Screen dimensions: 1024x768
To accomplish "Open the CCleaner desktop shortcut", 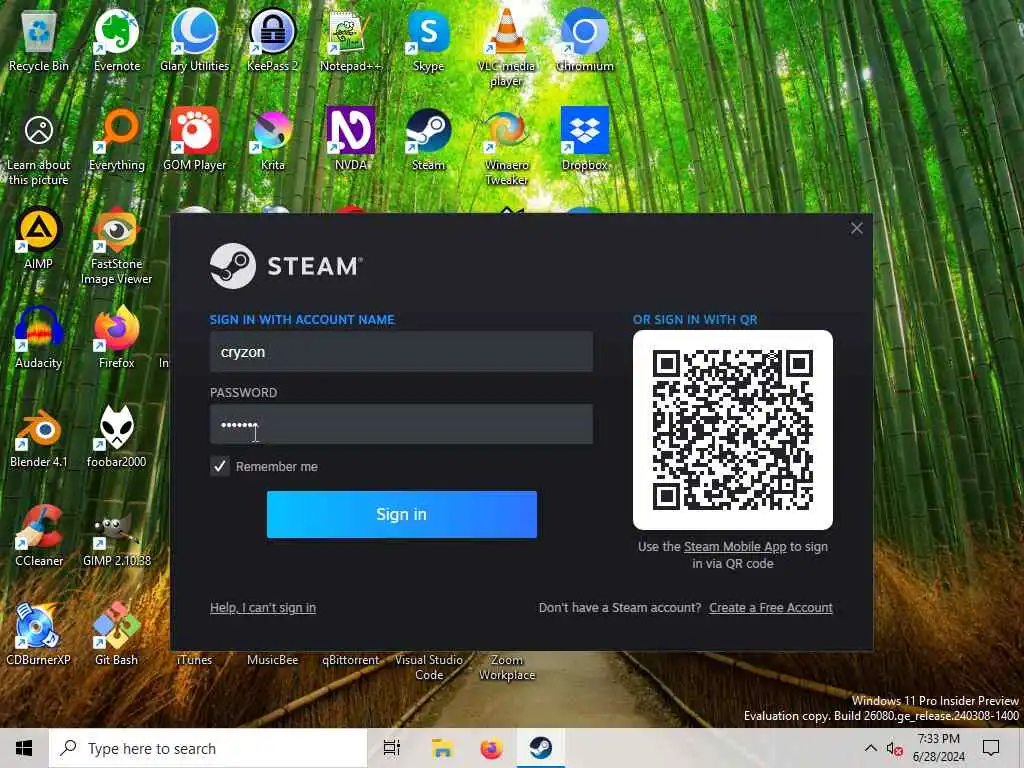I will pyautogui.click(x=39, y=537).
